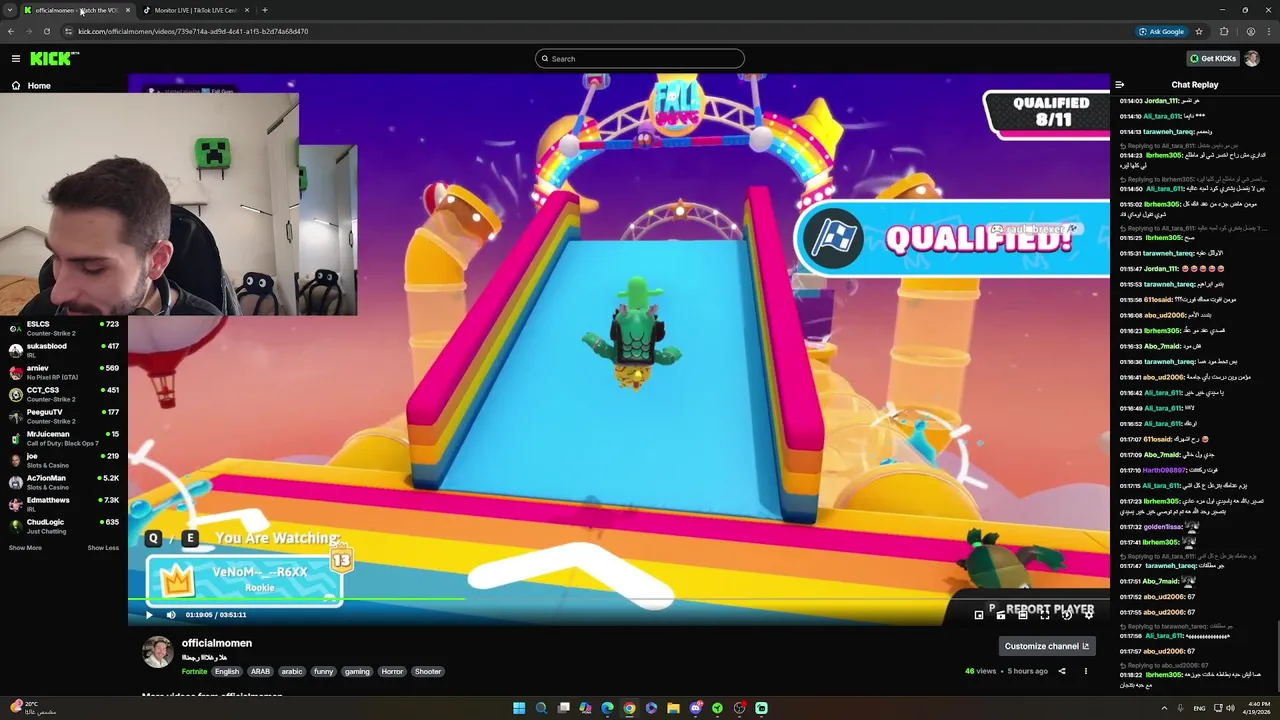This screenshot has height=720, width=1280.
Task: Collapse recommended list with Show Less
Action: 103,548
